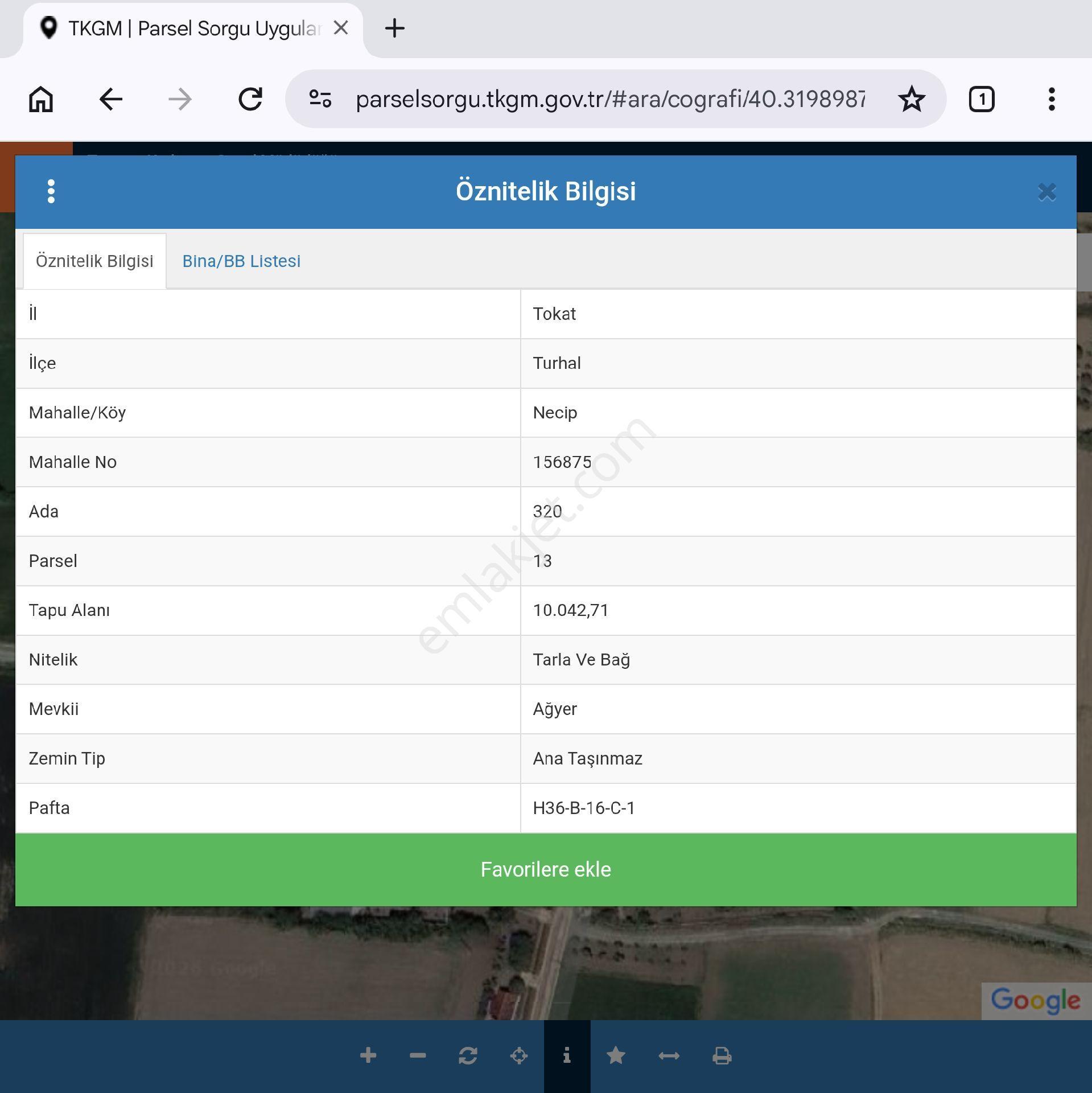This screenshot has width=1092, height=1093.
Task: Close the Öznitelik Bilgisi dialog
Action: [x=1046, y=192]
